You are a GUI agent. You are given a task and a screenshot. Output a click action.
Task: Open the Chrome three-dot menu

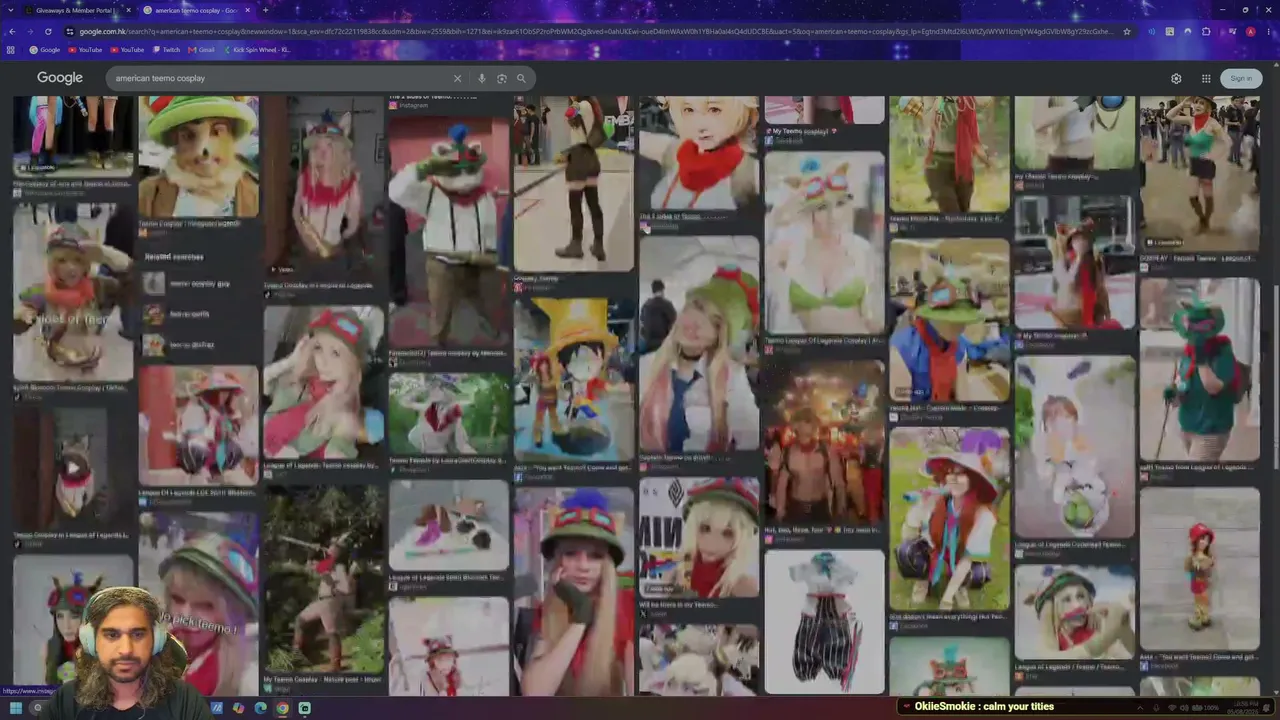tap(1268, 32)
